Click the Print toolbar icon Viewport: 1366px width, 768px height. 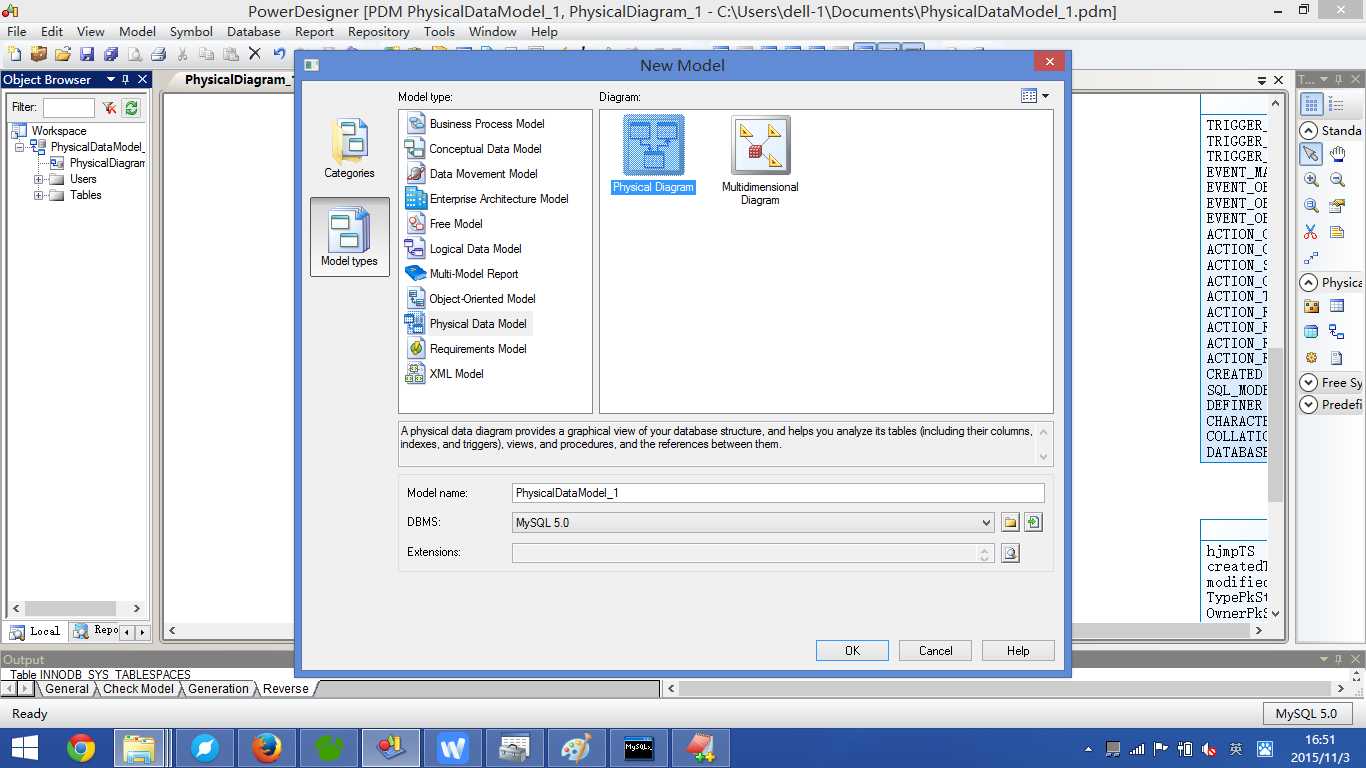157,54
